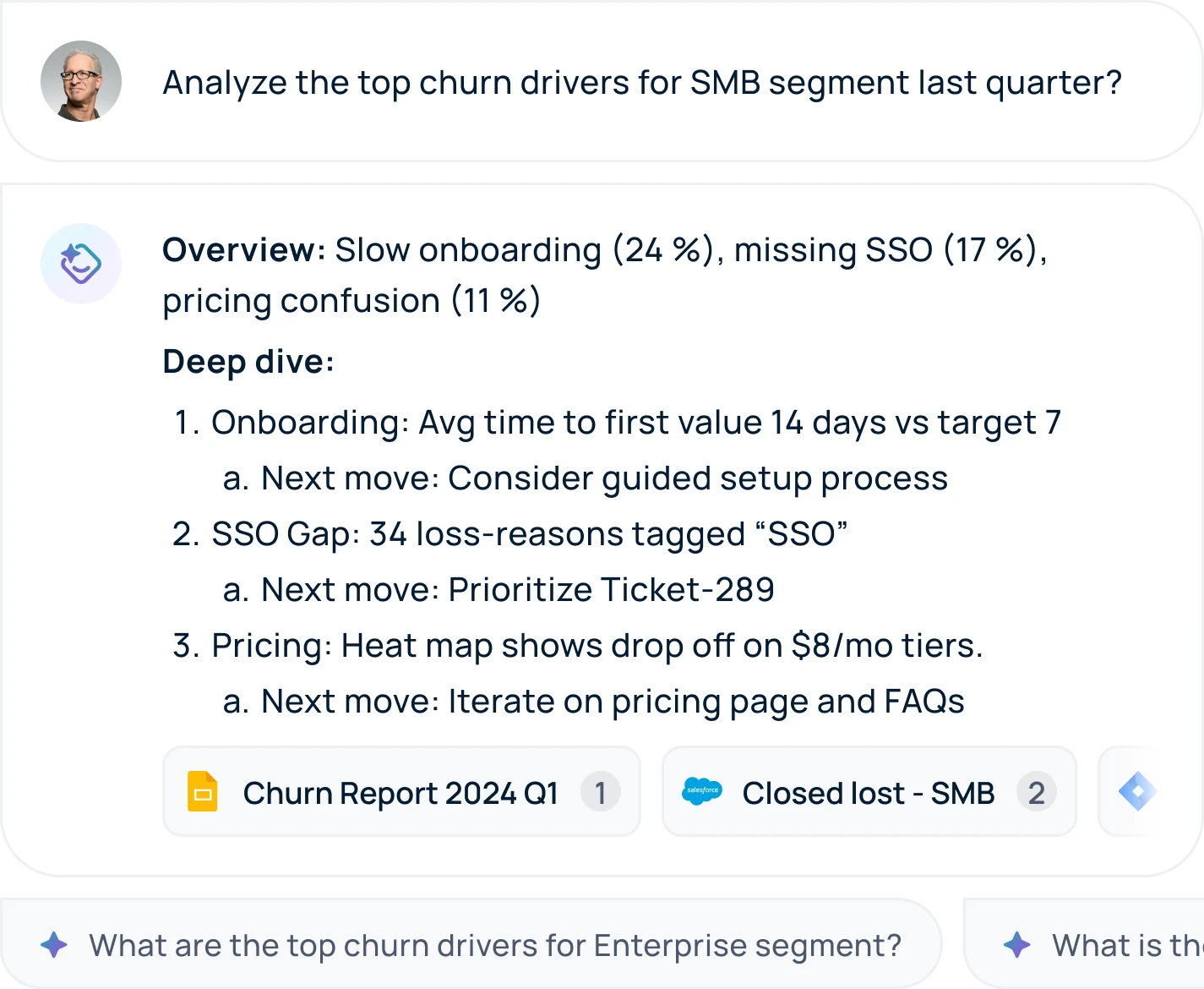Viewport: 1204px width, 989px height.
Task: Click the sparkle icon on the cut-off right suggestion
Action: [x=1016, y=944]
